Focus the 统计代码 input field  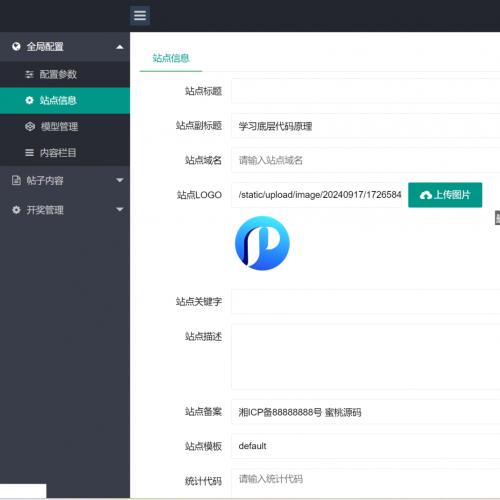[366, 481]
